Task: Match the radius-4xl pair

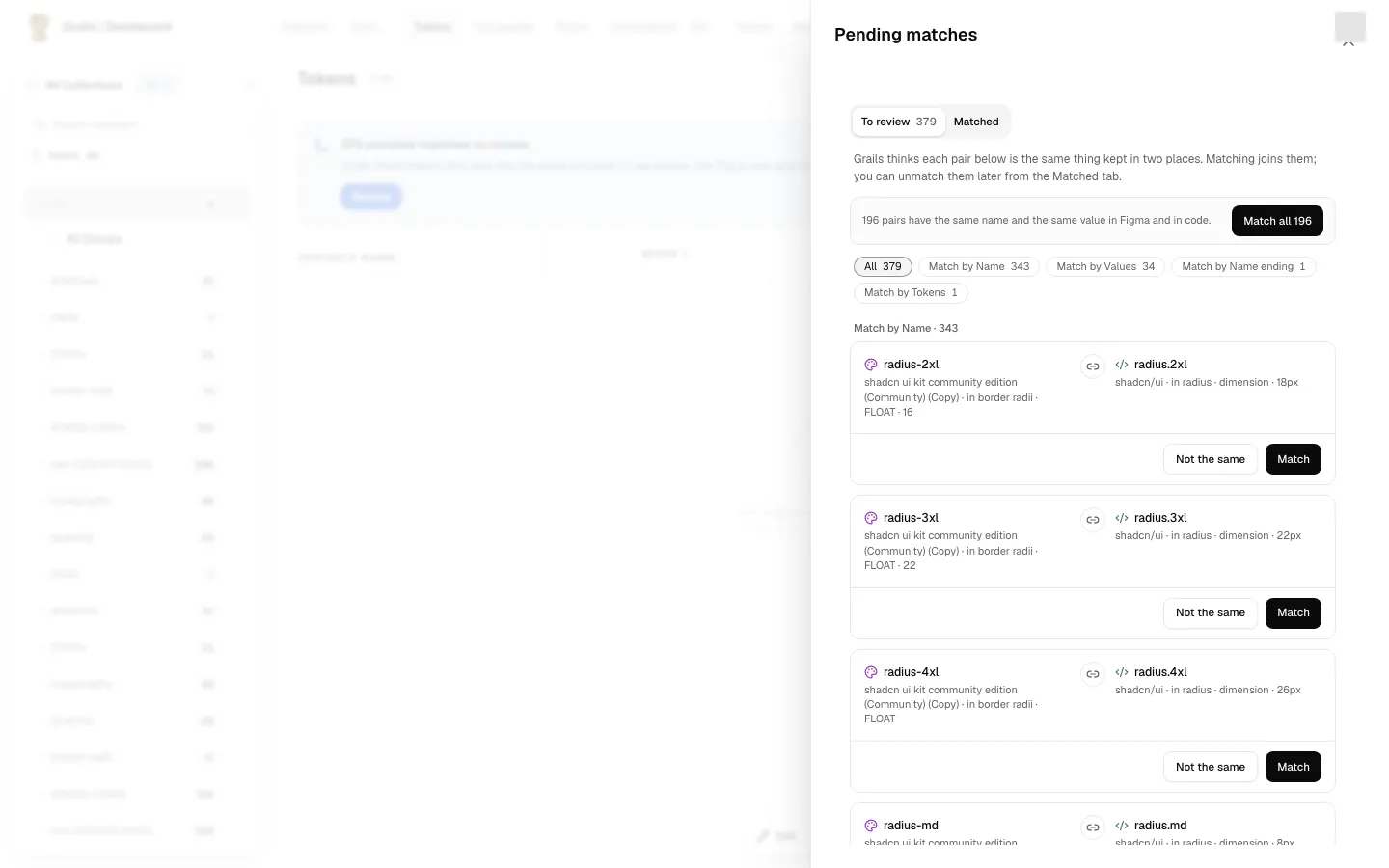Action: pyautogui.click(x=1294, y=767)
